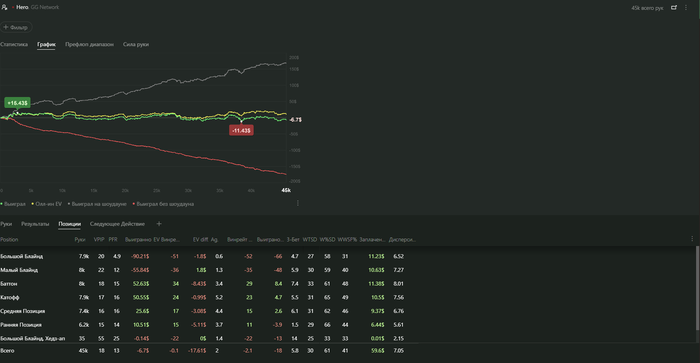Toggle the Олл-ин EV legend item
Screen dimensions: 700x363
(46, 204)
